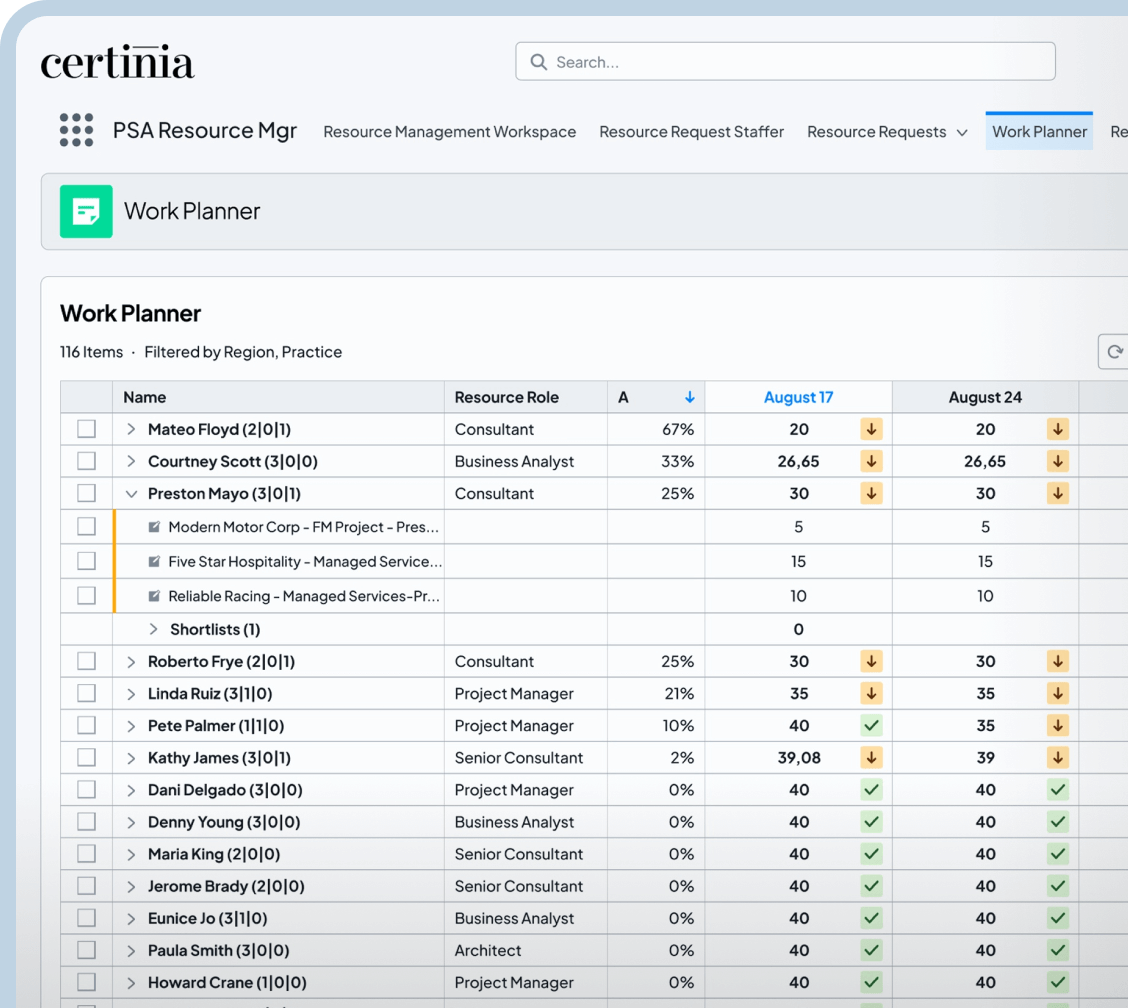Check the Five Star Hospitality assignment checkbox

pyautogui.click(x=87, y=561)
